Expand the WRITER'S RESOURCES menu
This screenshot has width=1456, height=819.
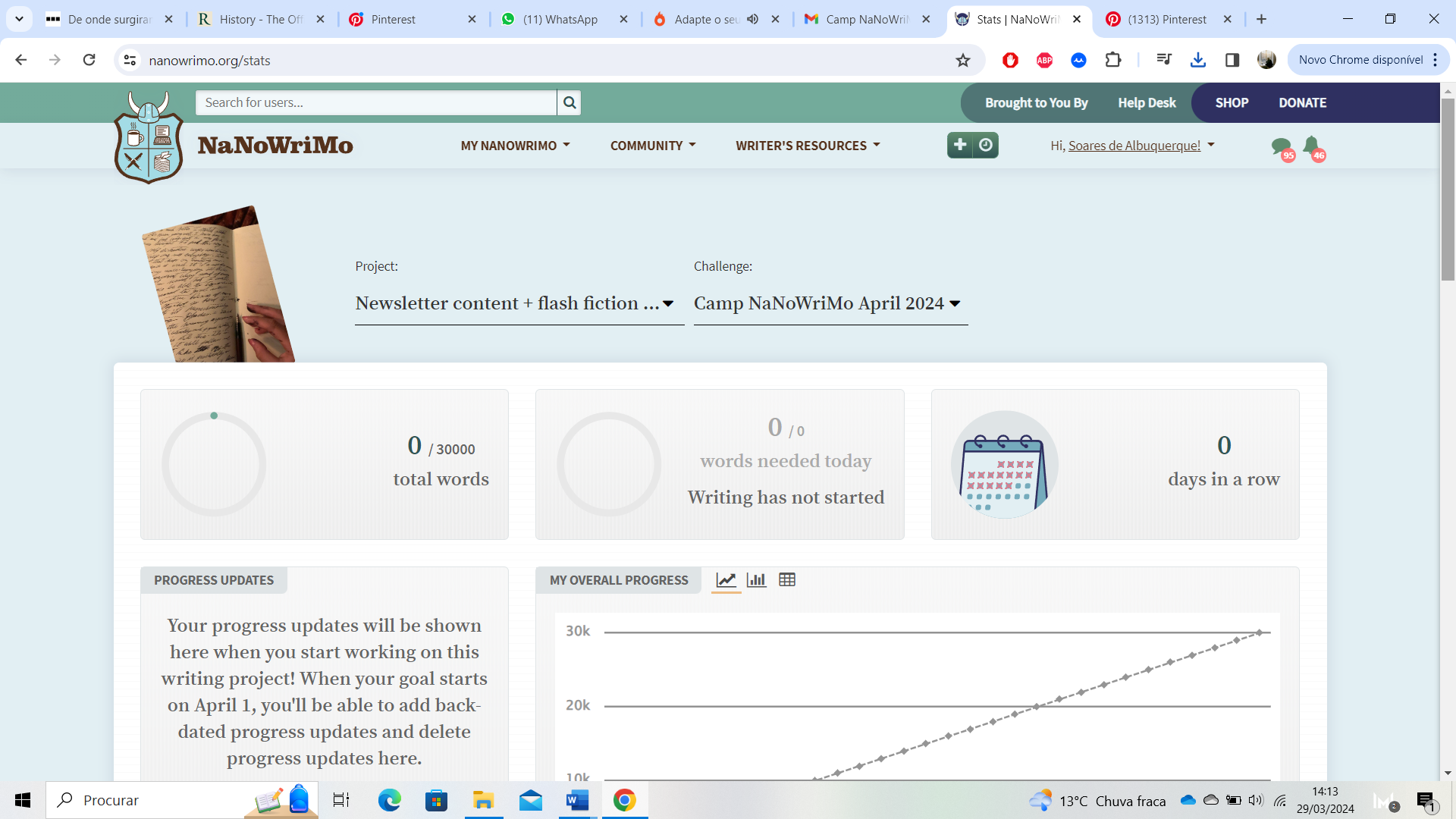click(808, 146)
